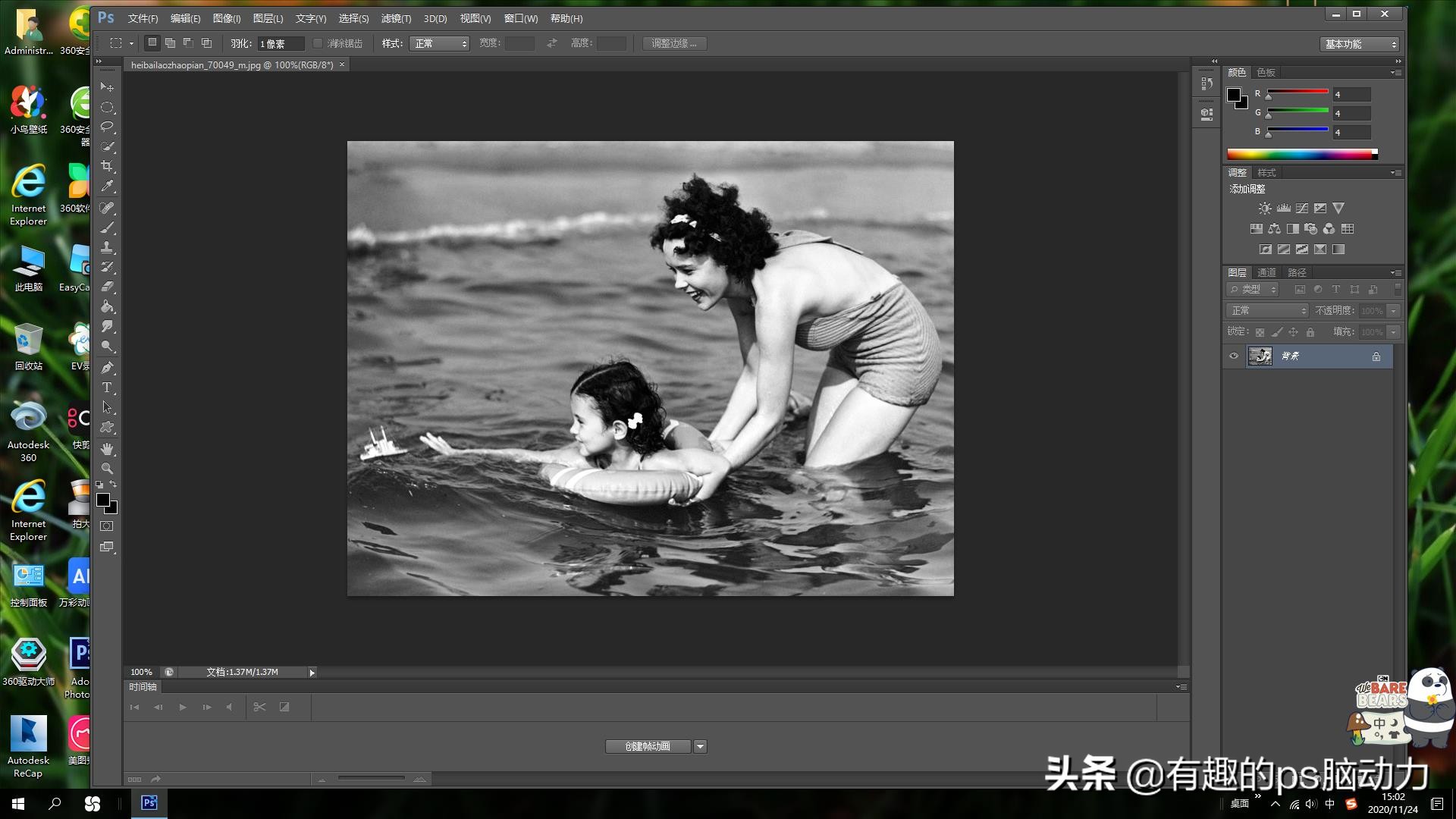Select the Hand tool
1456x819 pixels.
click(107, 449)
